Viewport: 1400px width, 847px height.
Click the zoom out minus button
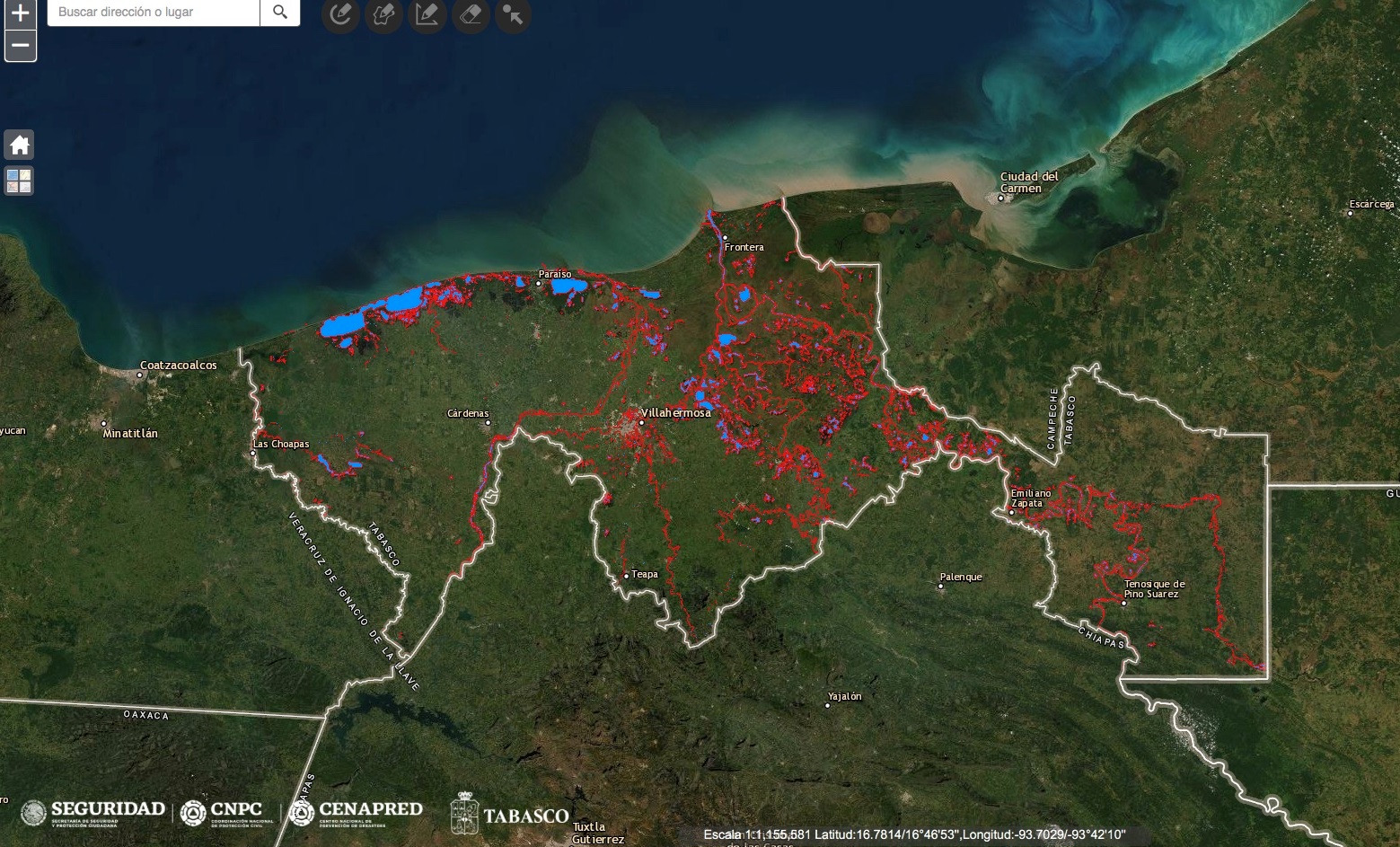(x=20, y=45)
